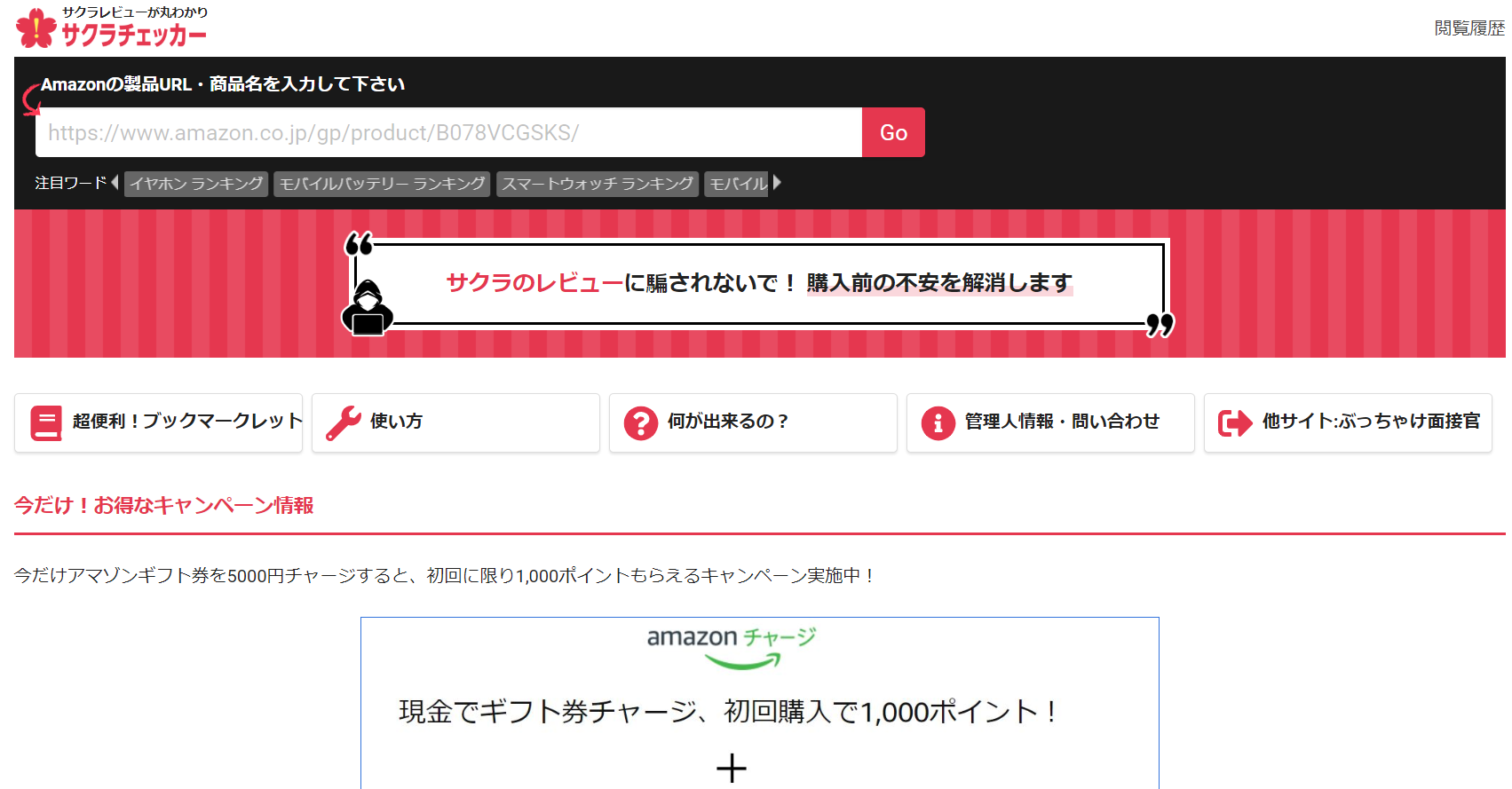
Task: Open 管理人情報・問い合わせ menu item
Action: click(1051, 423)
